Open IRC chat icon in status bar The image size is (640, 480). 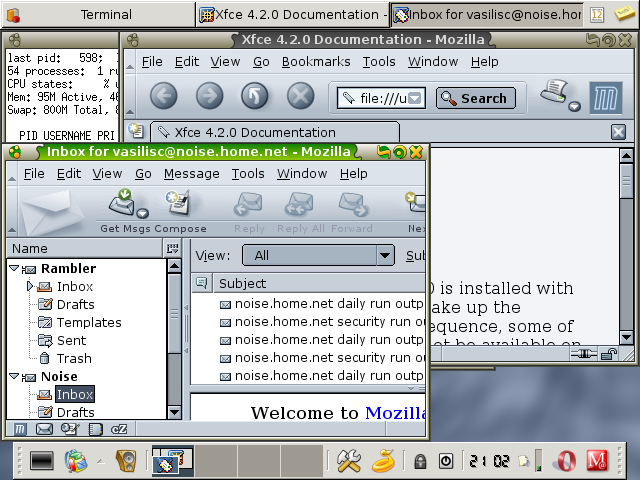(x=119, y=429)
